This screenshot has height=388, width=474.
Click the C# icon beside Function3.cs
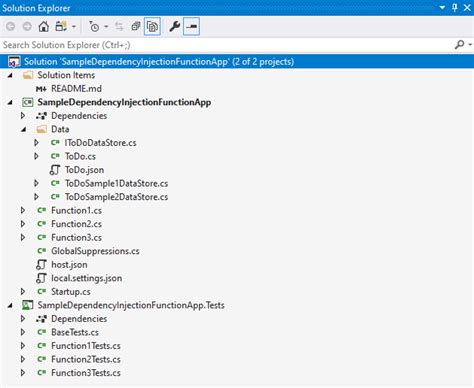tap(41, 237)
